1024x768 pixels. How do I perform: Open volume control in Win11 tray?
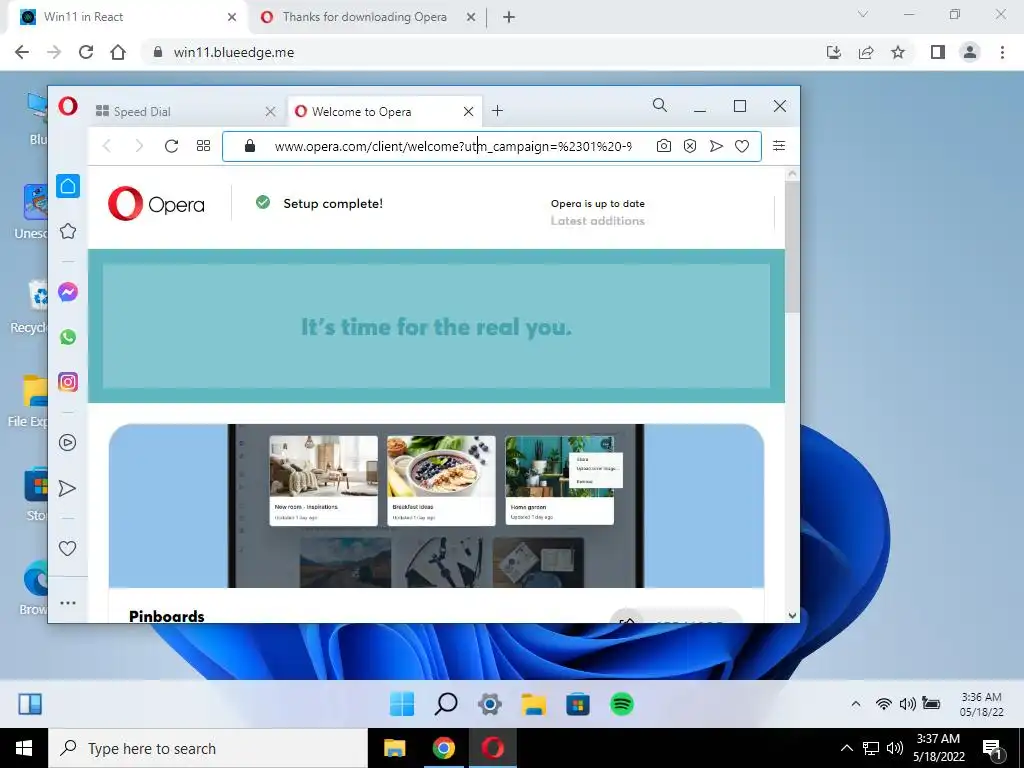click(907, 704)
